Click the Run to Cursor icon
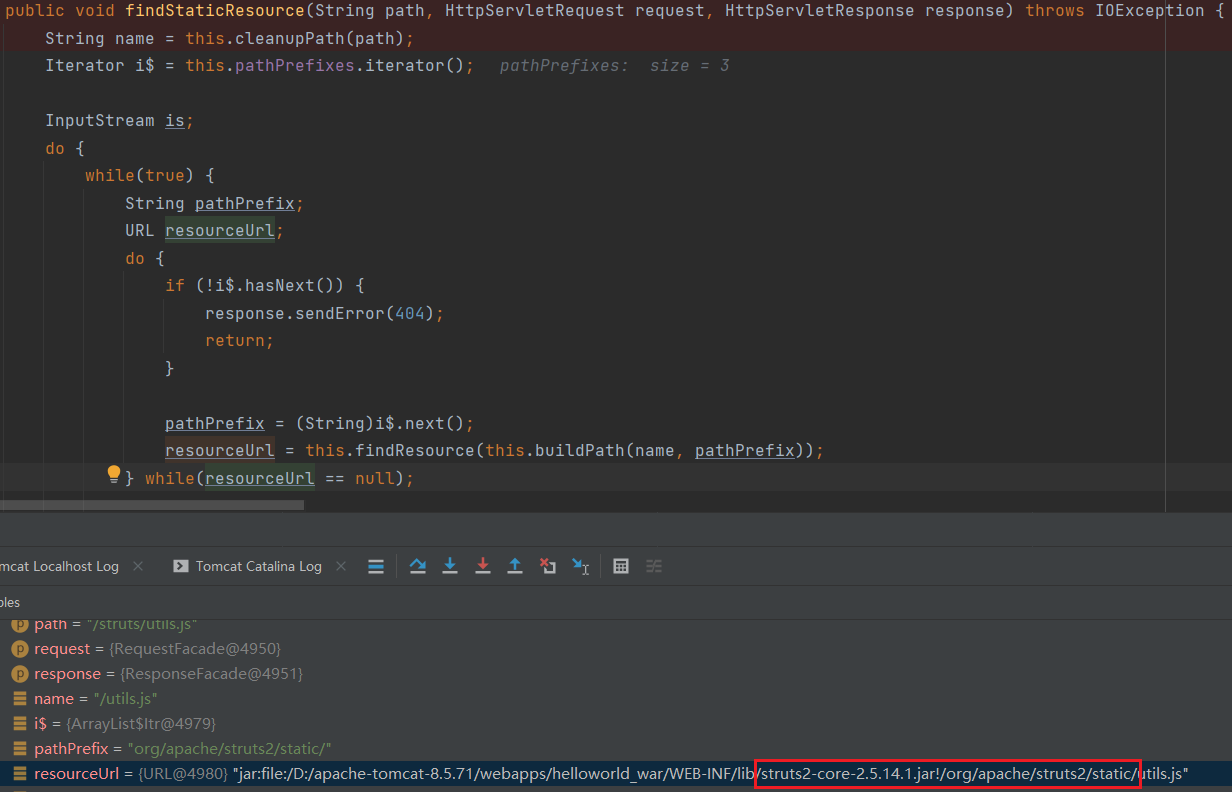Screen dimensions: 1232x792 [581, 566]
